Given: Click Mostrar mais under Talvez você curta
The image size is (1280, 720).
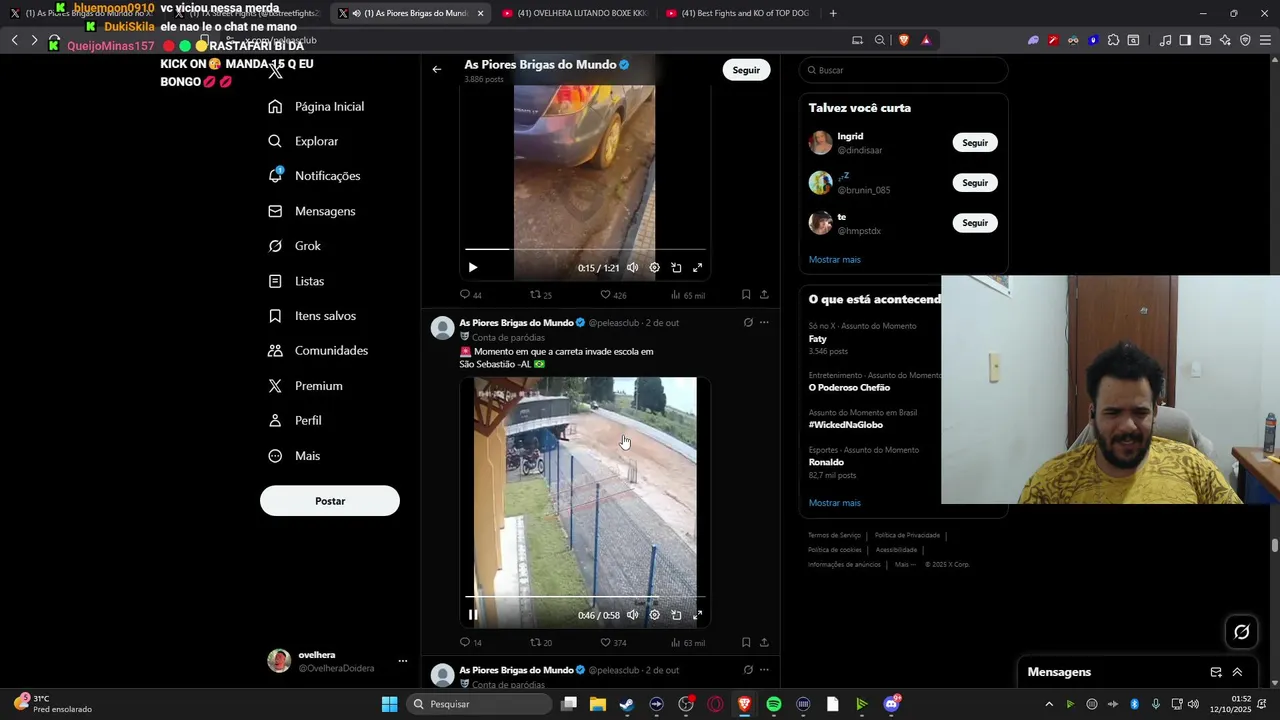Looking at the screenshot, I should tap(834, 260).
